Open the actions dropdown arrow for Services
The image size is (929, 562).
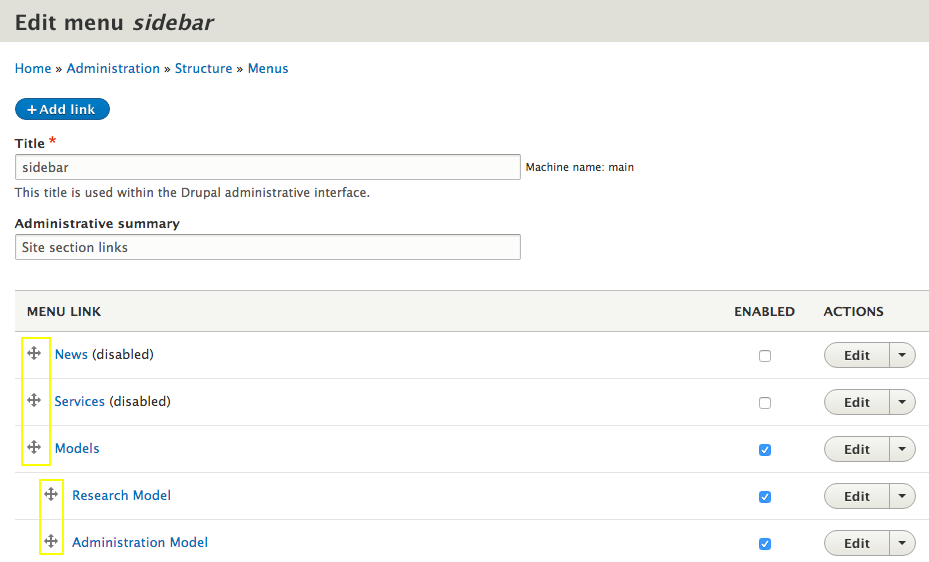[x=902, y=402]
